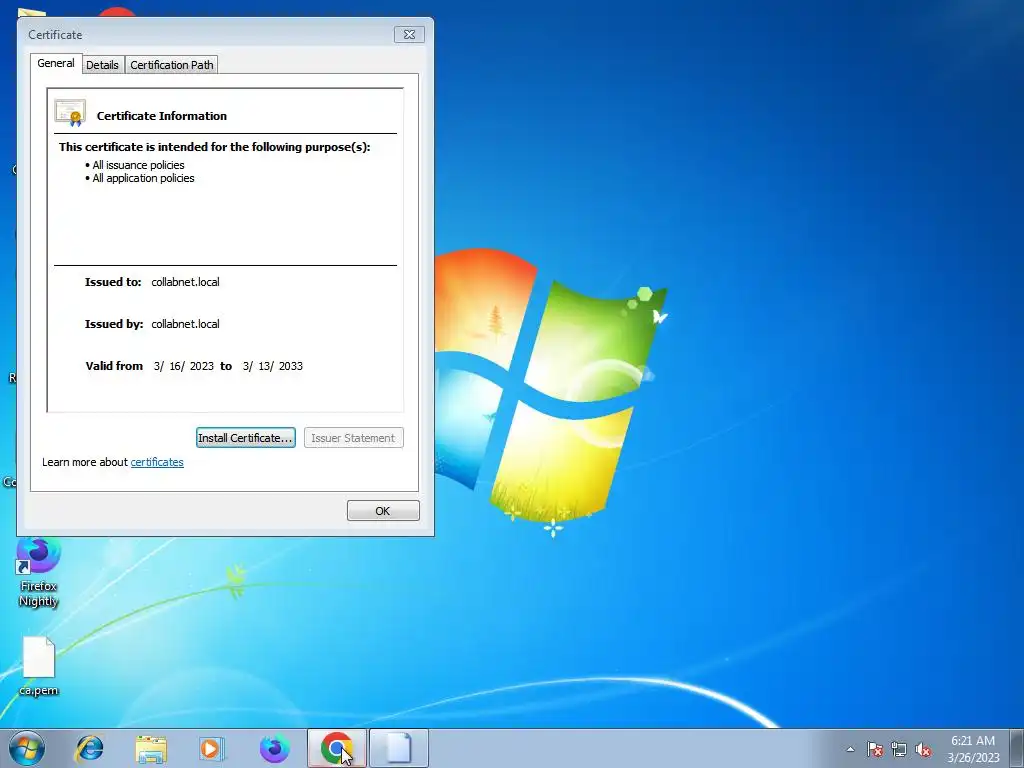Viewport: 1024px width, 768px height.
Task: Switch to Google Chrome in taskbar
Action: [x=337, y=748]
